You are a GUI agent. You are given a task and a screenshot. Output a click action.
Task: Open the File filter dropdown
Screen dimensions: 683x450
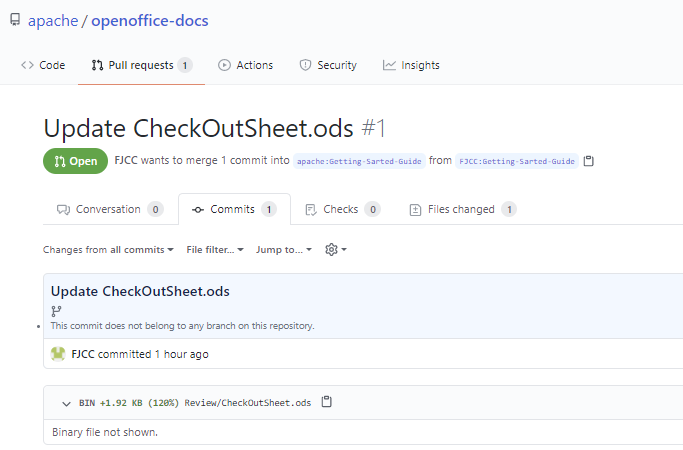coord(215,250)
